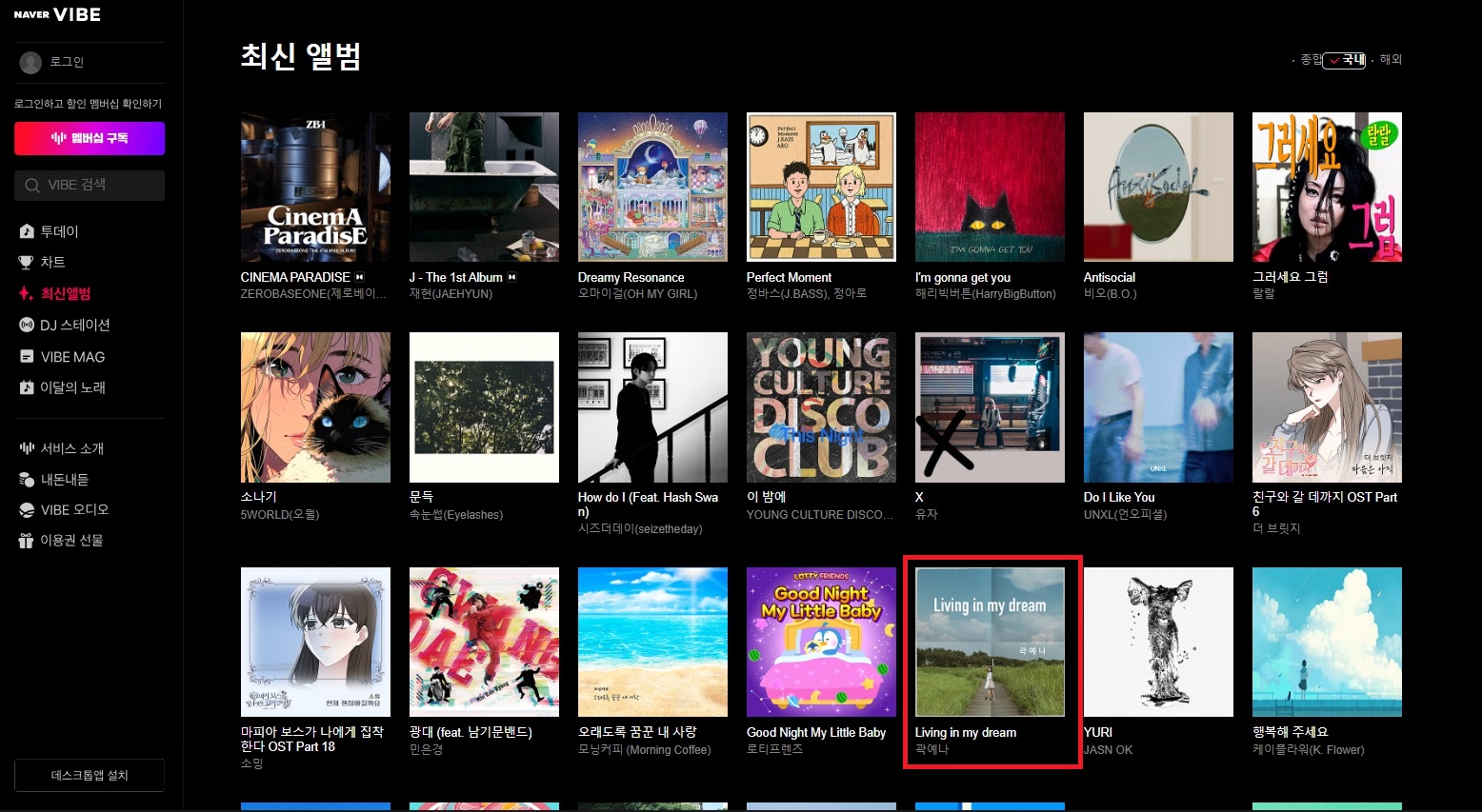Click artist name 오마이걸(OH MY GIRL)
Viewport: 1482px width, 812px height.
coord(637,294)
